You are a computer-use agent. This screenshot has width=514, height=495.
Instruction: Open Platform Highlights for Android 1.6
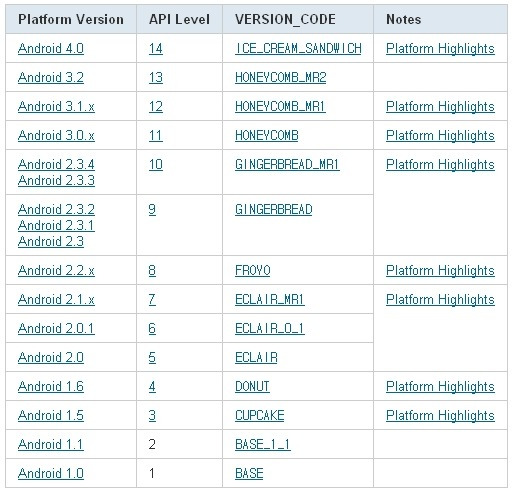(x=440, y=386)
